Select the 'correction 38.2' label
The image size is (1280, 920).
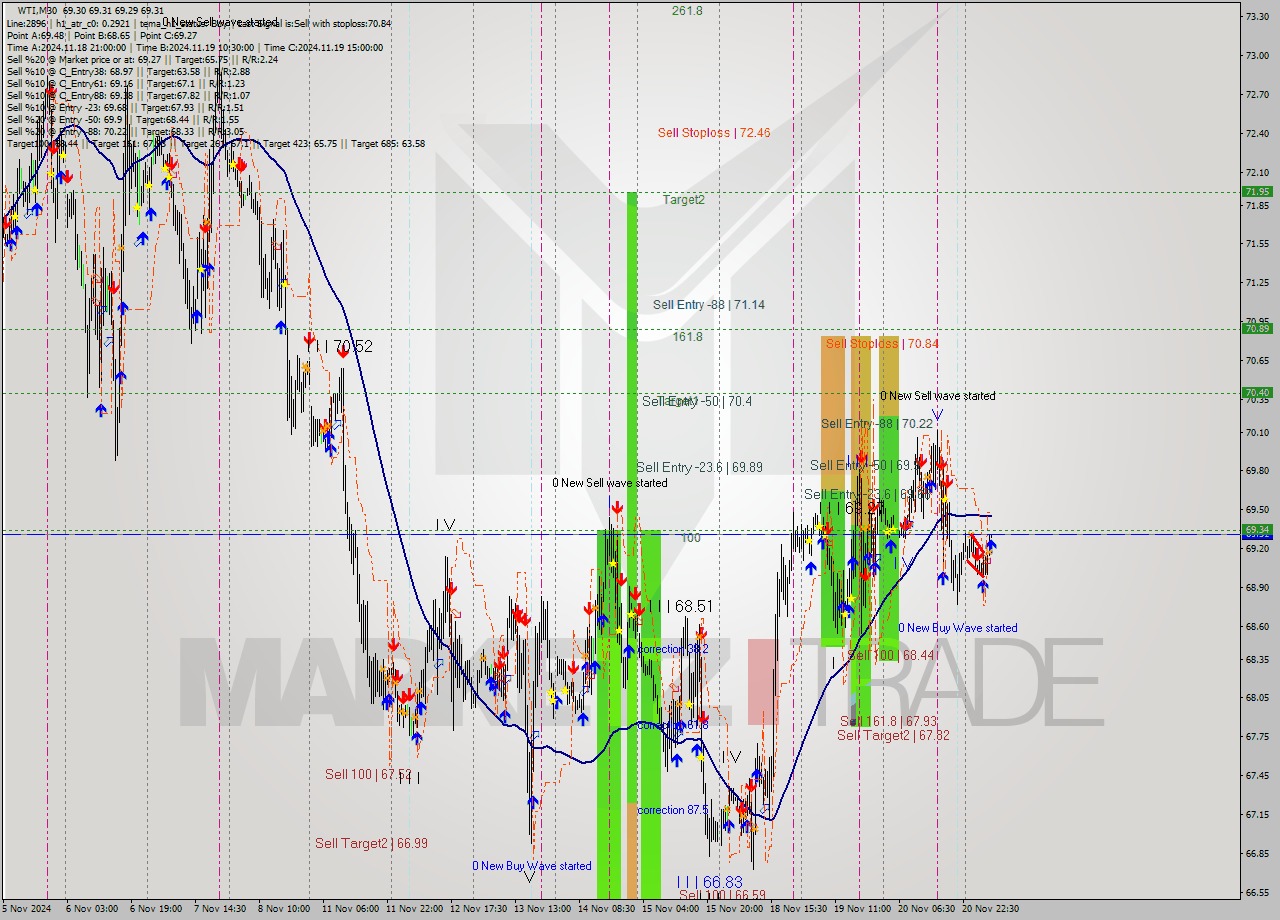point(673,649)
